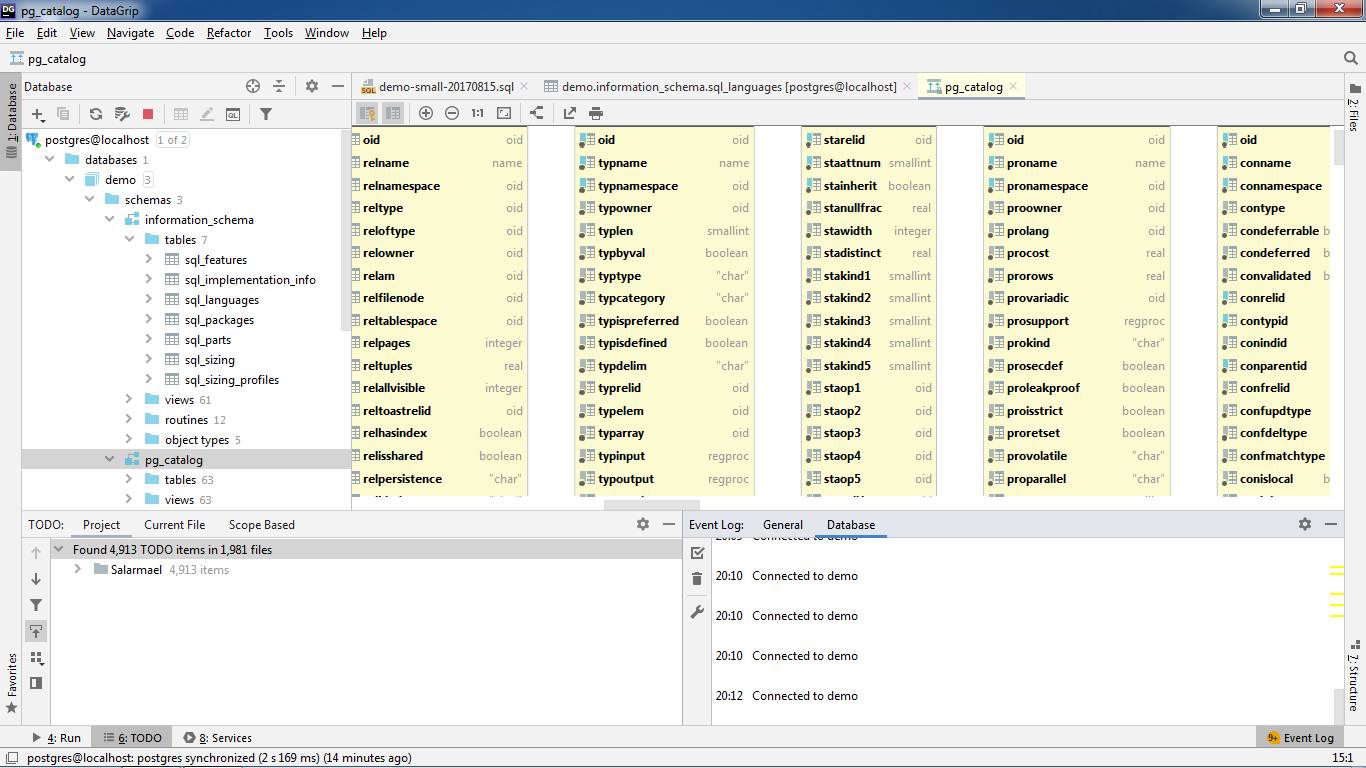Click the Filter icon in the Database toolbar

[266, 114]
